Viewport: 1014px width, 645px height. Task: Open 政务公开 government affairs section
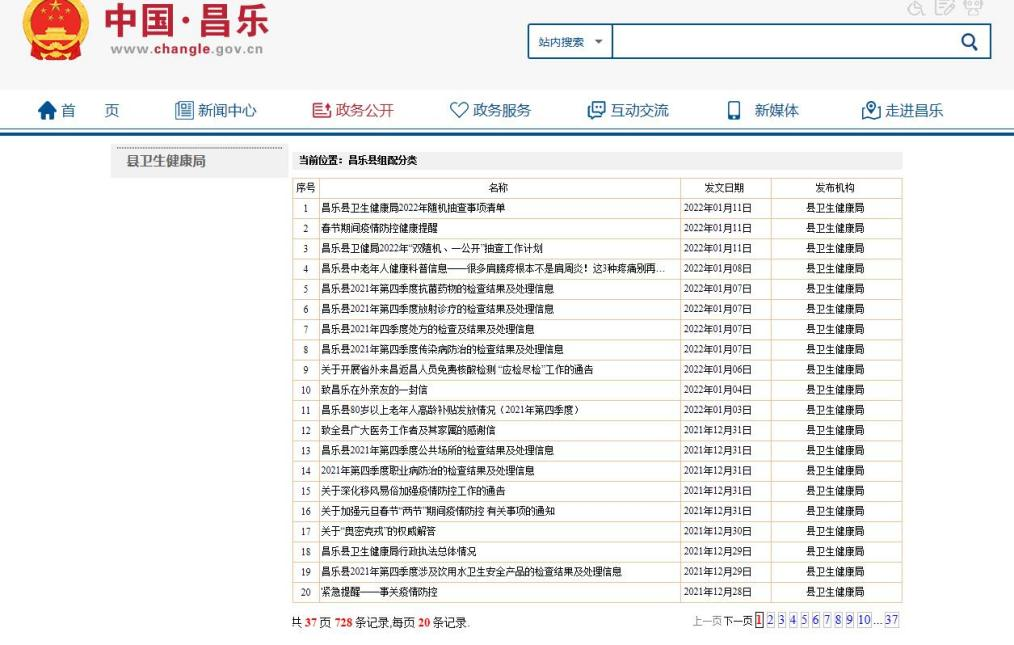[x=353, y=111]
